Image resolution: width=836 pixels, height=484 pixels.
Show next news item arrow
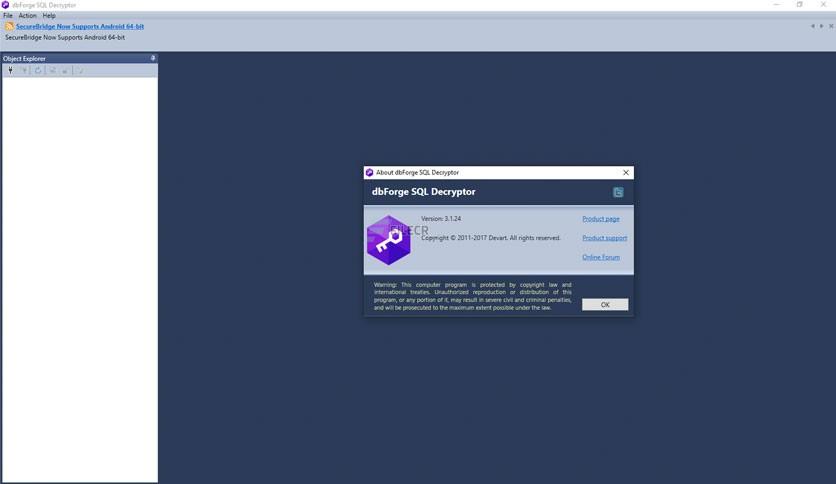(x=821, y=26)
